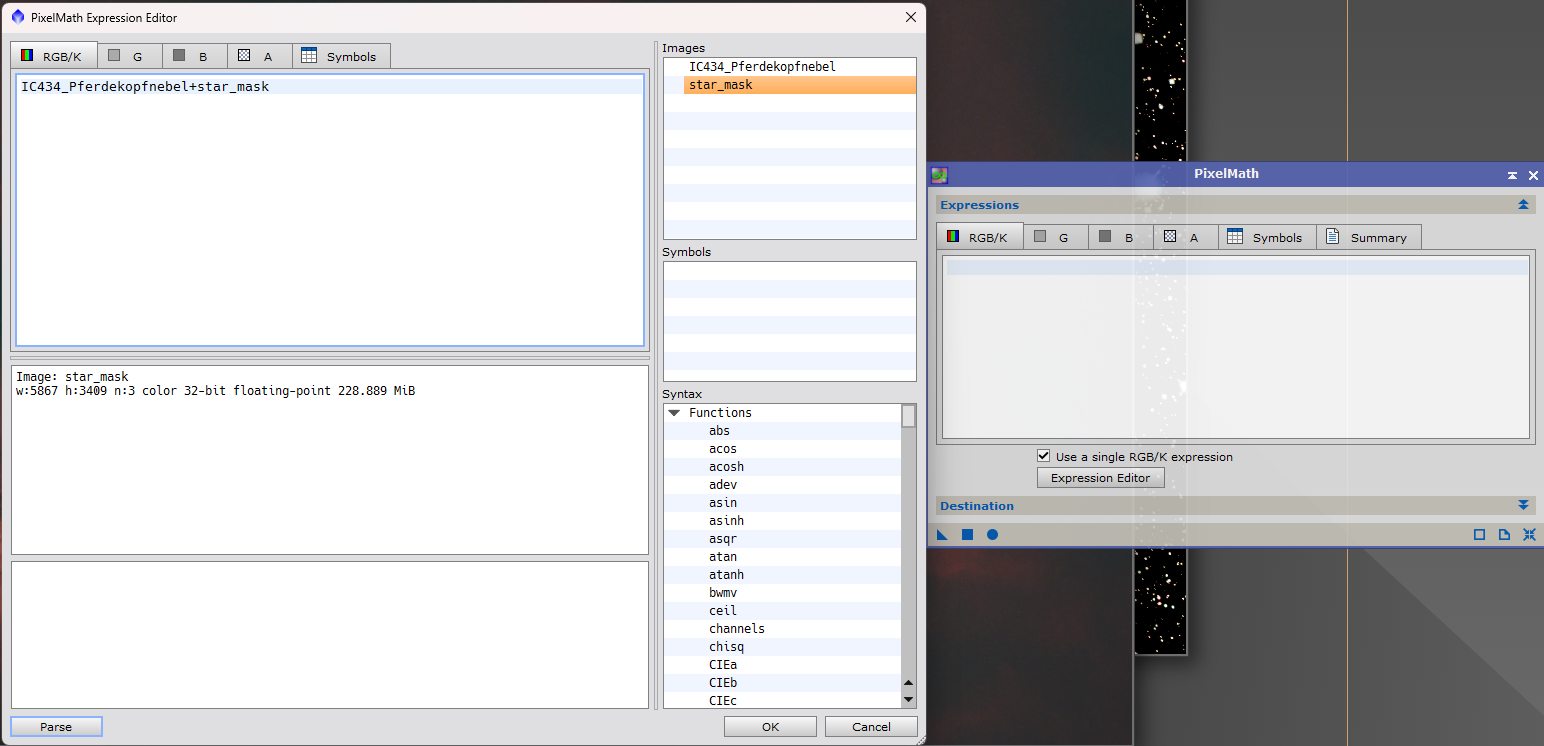The image size is (1544, 746).
Task: Expand the Destination section
Action: tap(1523, 506)
